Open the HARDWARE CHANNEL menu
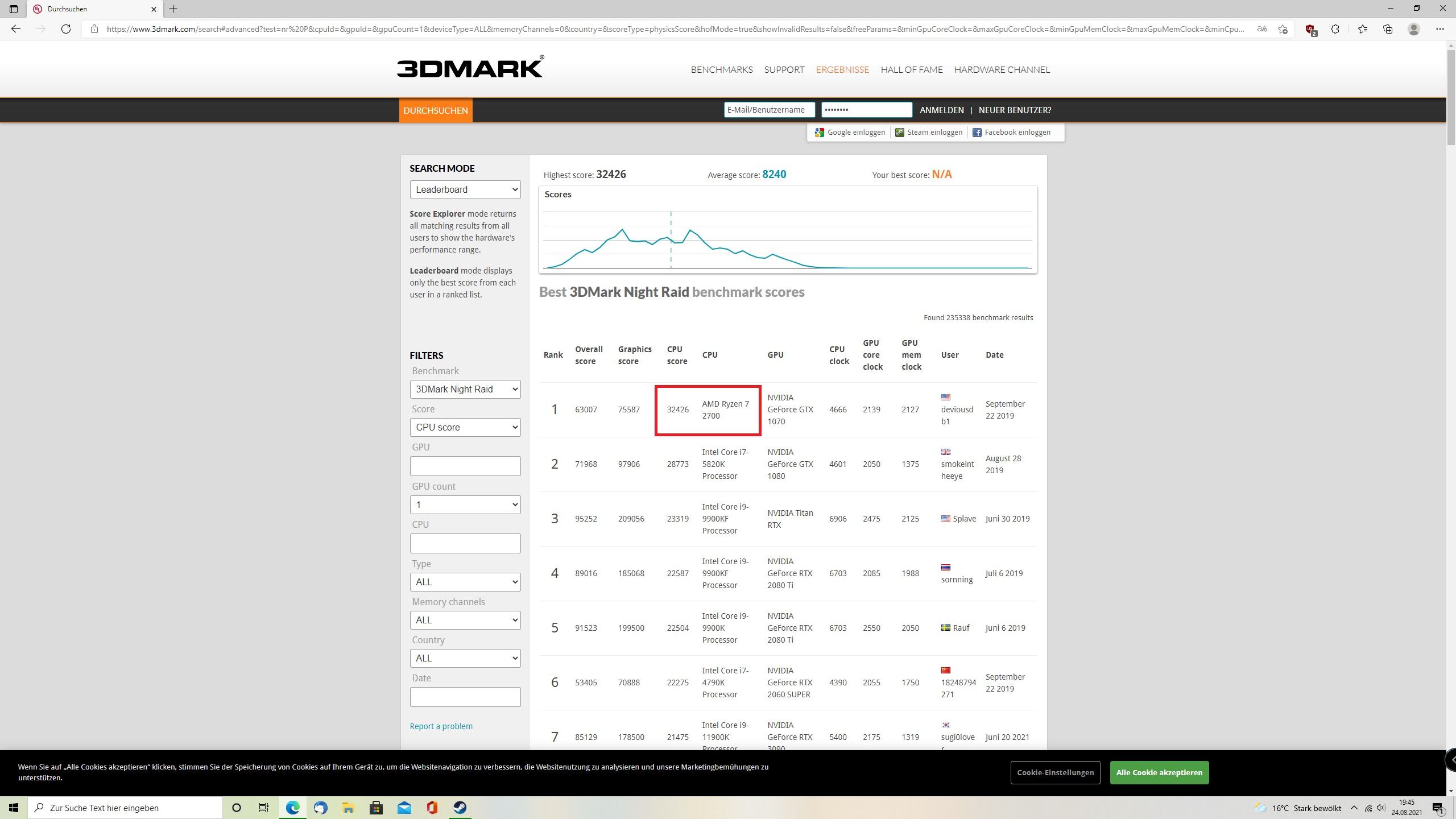Screen dimensions: 1456x819 pyautogui.click(x=1002, y=69)
